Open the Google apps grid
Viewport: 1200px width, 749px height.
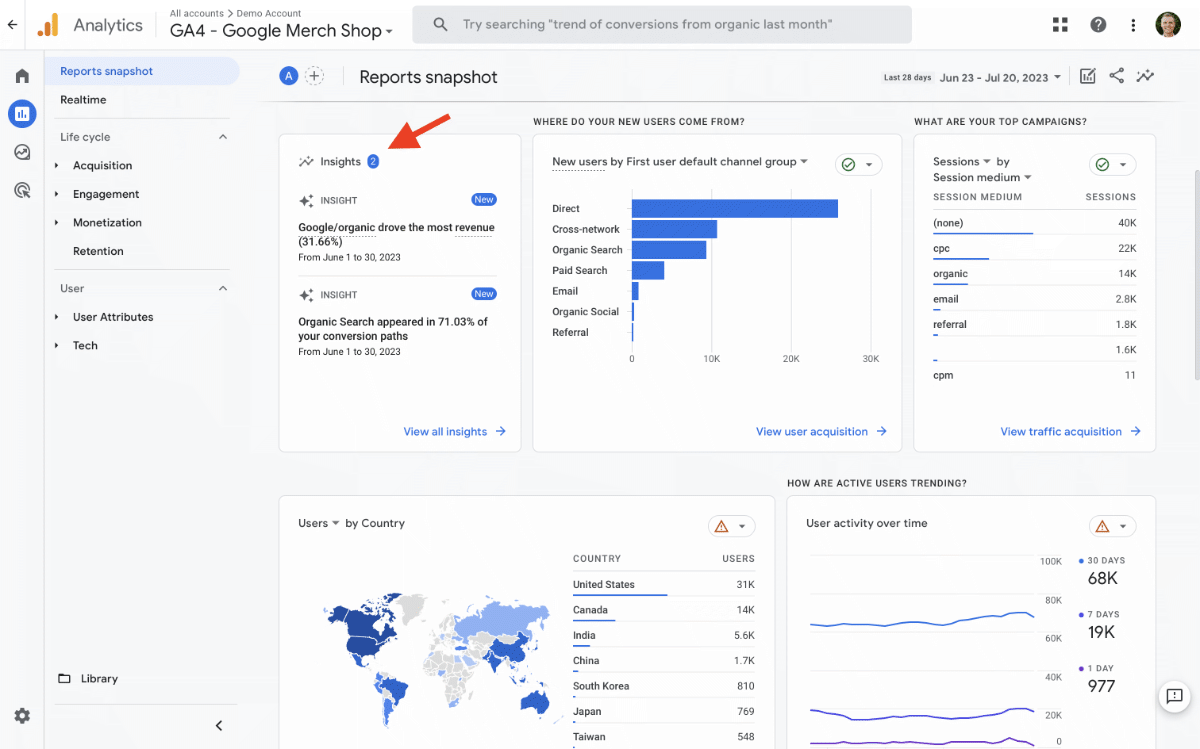[x=1060, y=24]
